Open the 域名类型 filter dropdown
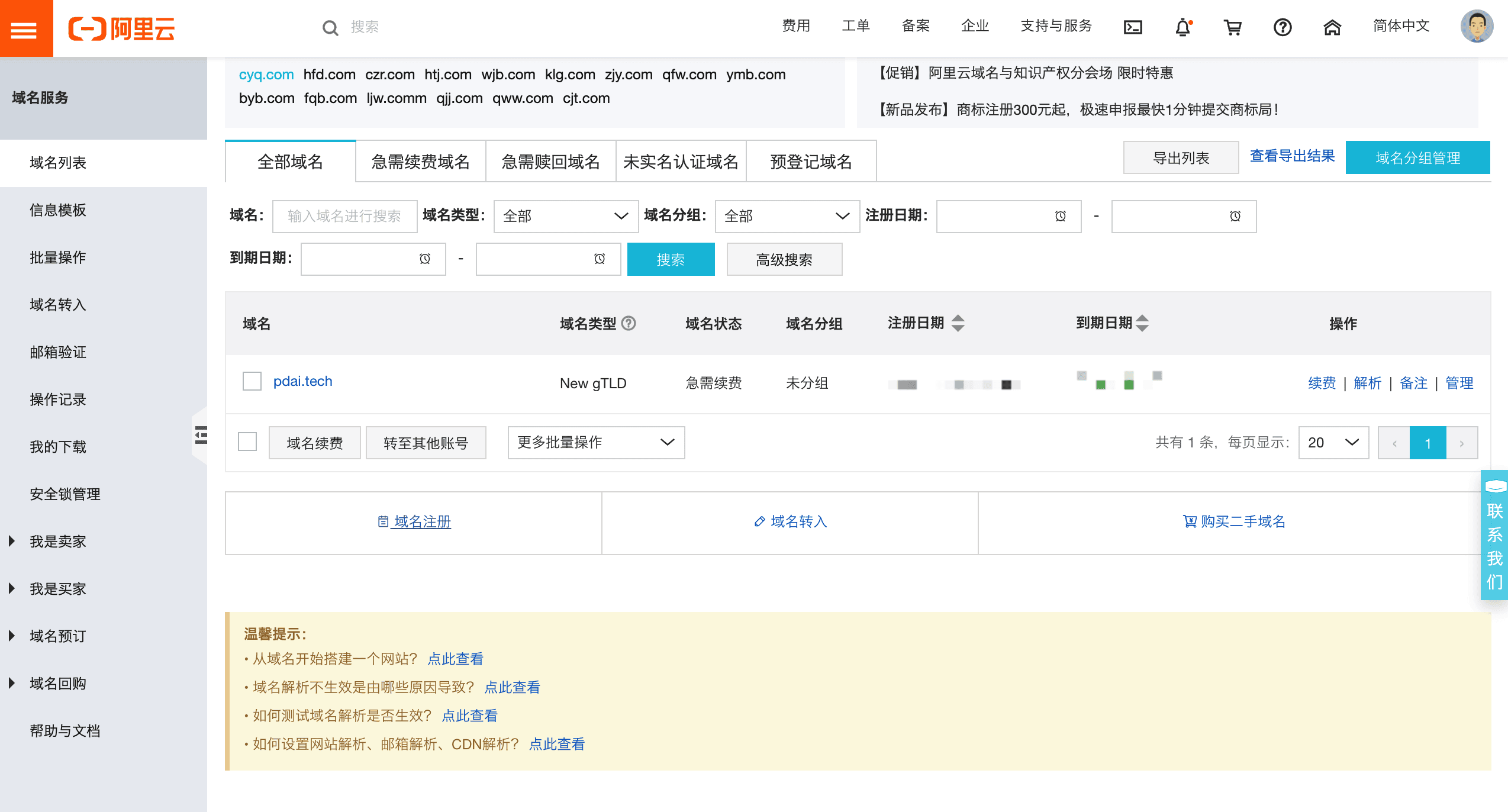 (566, 216)
